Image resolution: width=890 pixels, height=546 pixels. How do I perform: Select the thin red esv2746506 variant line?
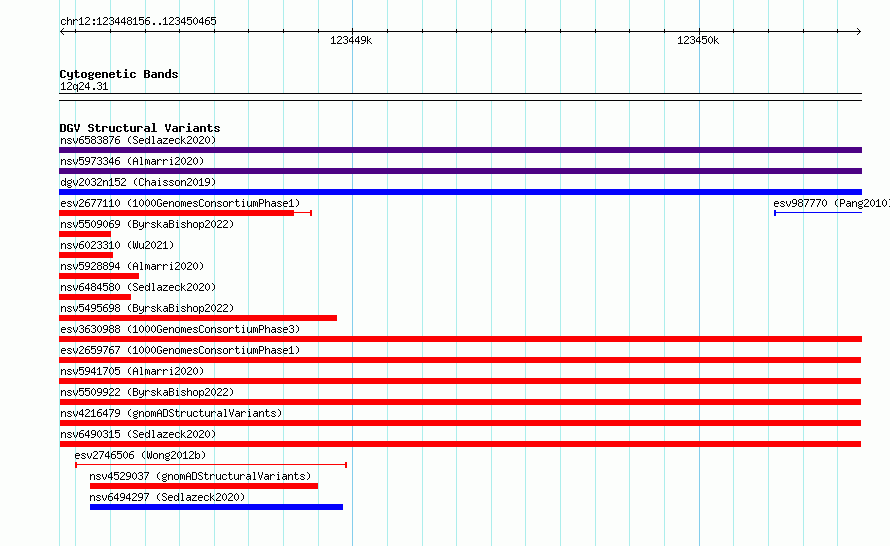211,465
